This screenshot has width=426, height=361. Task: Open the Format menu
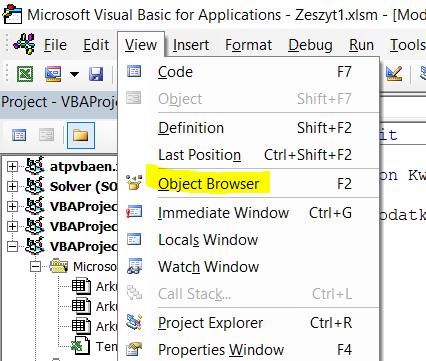248,45
